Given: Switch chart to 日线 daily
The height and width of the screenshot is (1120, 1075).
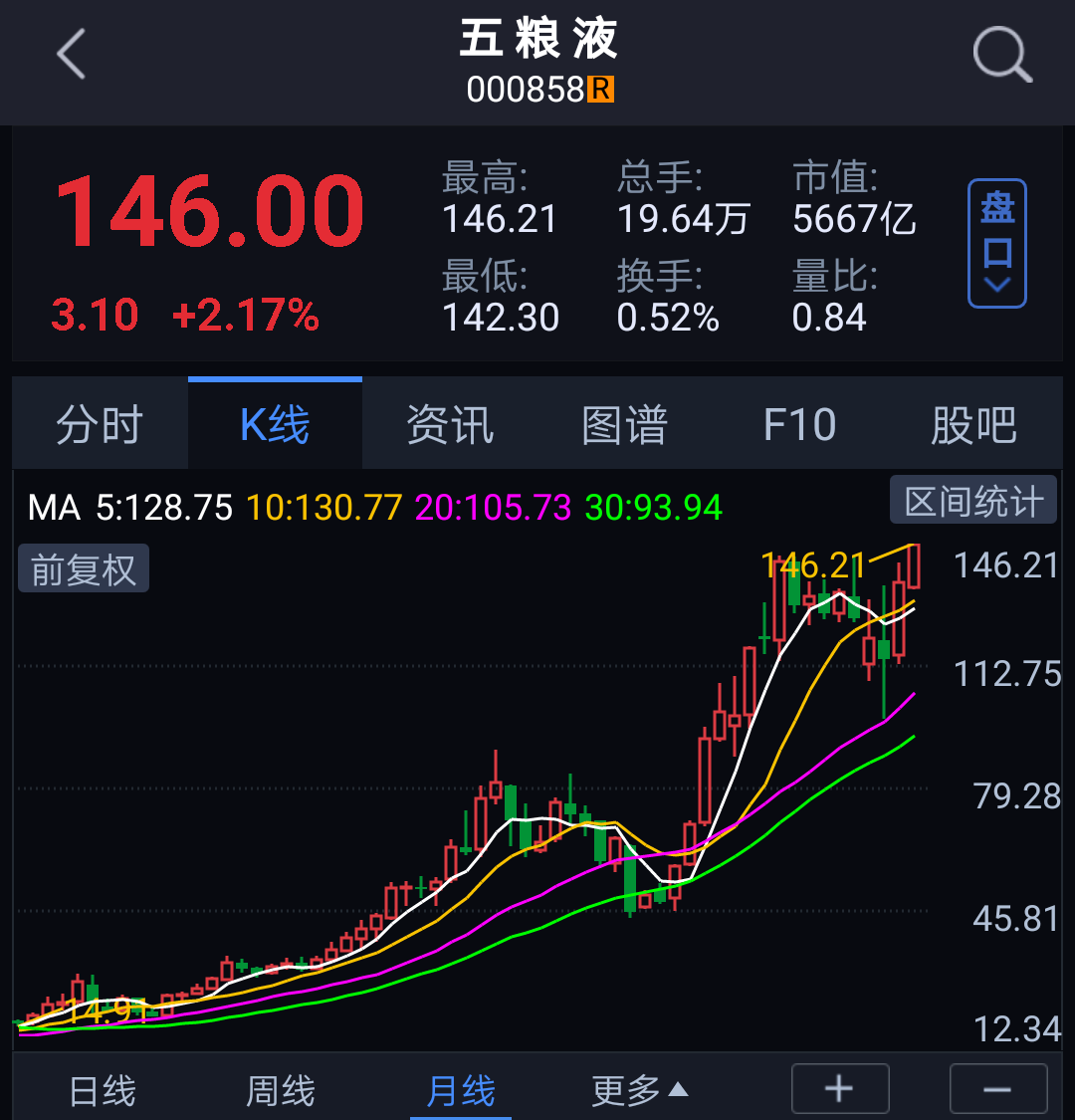Looking at the screenshot, I should pyautogui.click(x=103, y=1091).
